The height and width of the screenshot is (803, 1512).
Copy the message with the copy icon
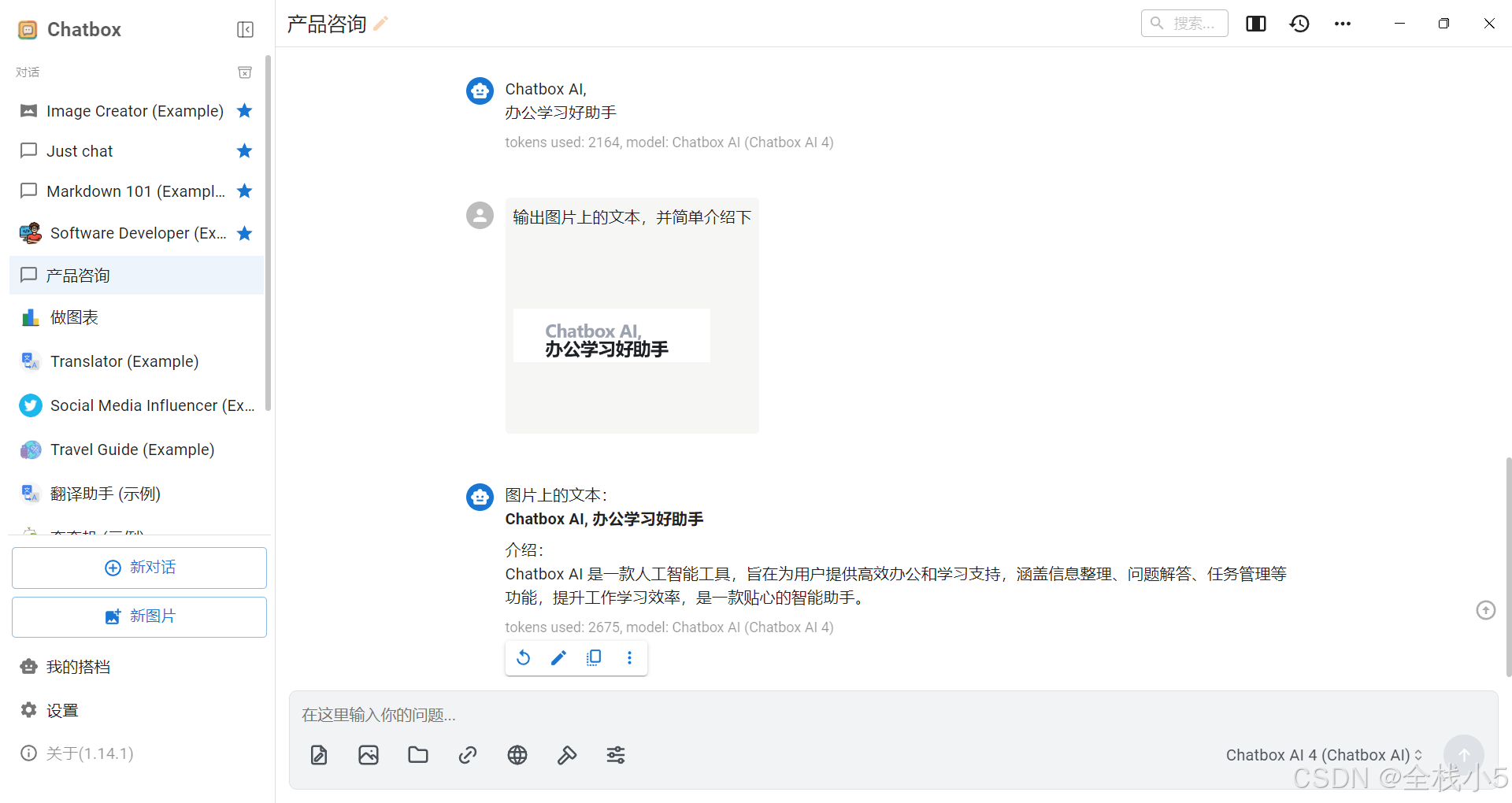tap(594, 657)
